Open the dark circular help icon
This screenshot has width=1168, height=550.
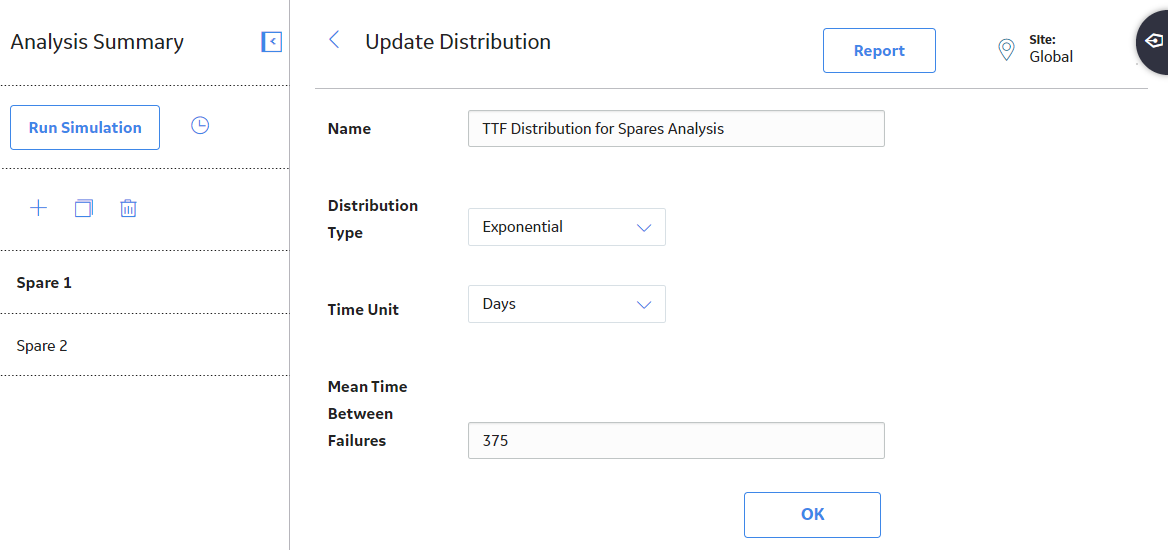click(x=1152, y=41)
